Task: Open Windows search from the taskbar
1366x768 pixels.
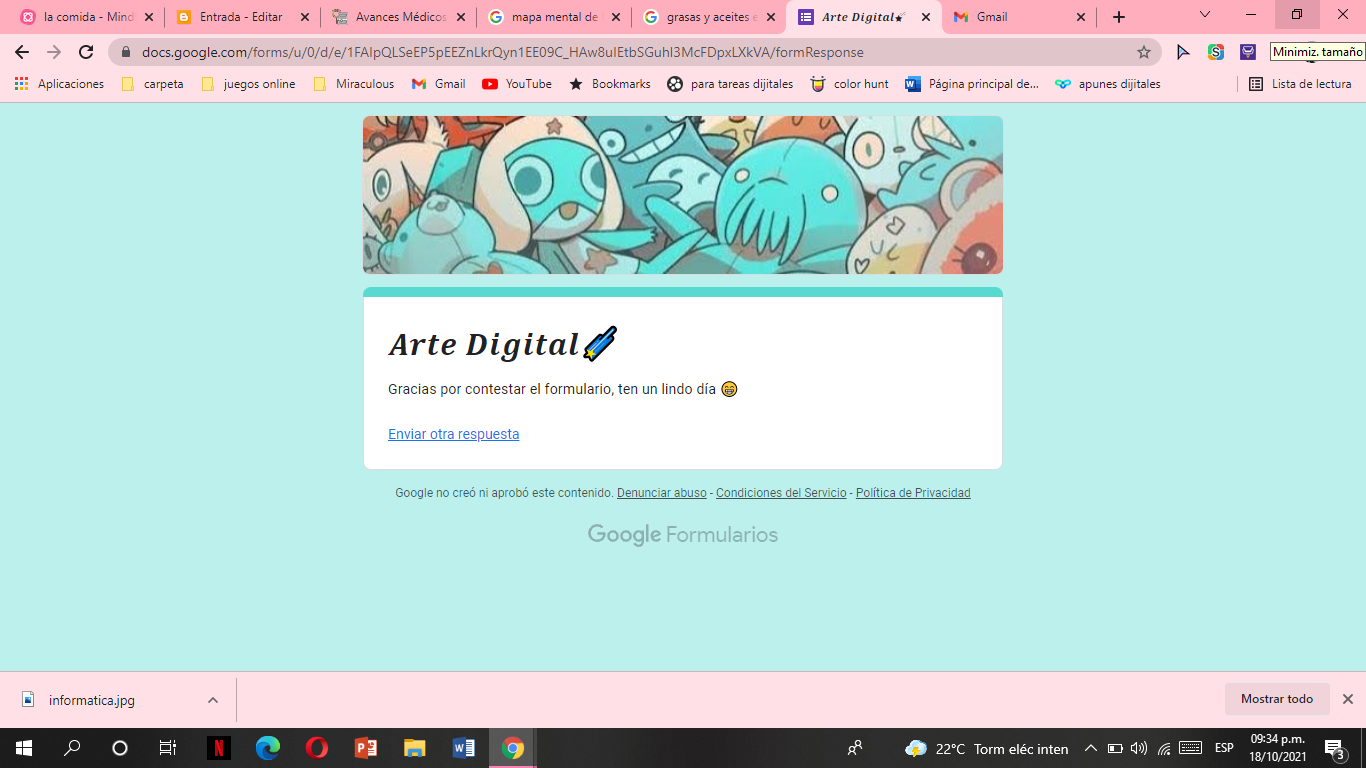Action: click(x=72, y=748)
